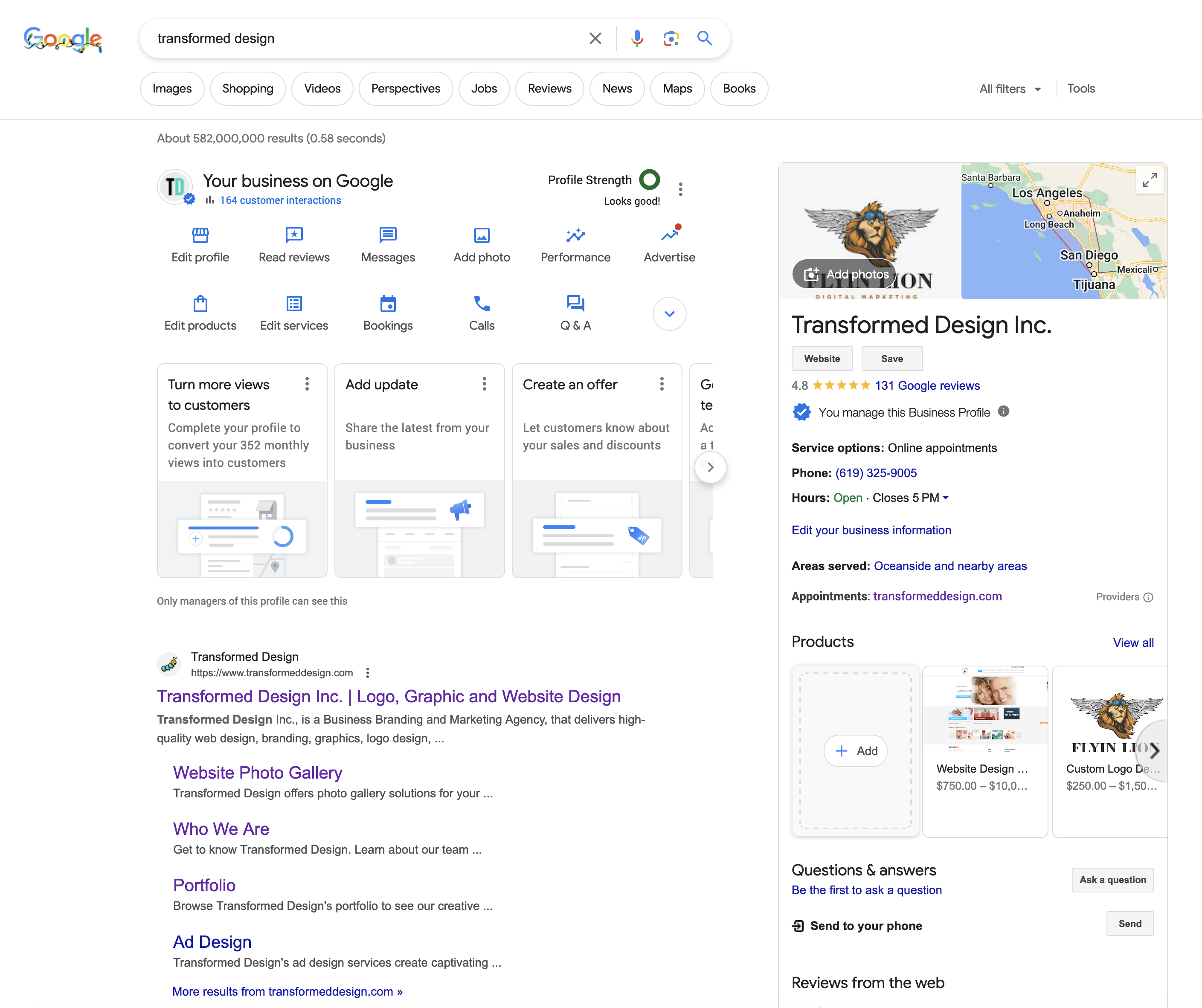The image size is (1202, 1008).
Task: Click Providers info link
Action: pyautogui.click(x=1124, y=597)
